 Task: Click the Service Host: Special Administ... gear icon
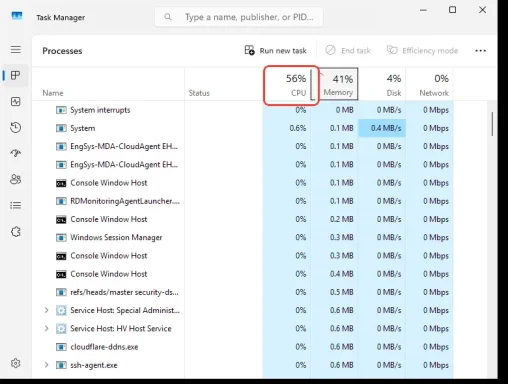tap(61, 310)
